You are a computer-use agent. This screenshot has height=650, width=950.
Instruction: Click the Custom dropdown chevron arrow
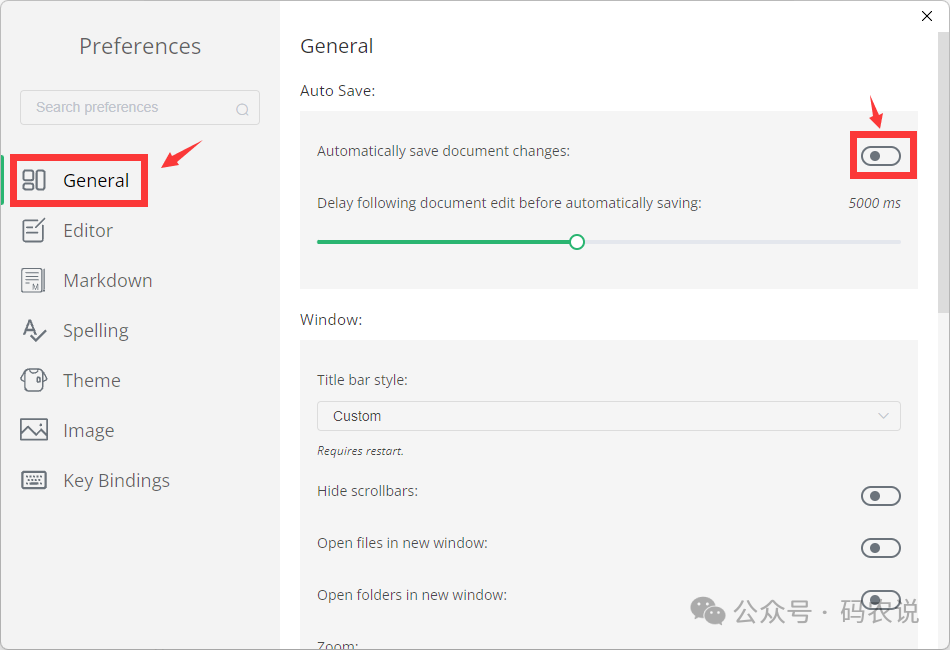(883, 416)
